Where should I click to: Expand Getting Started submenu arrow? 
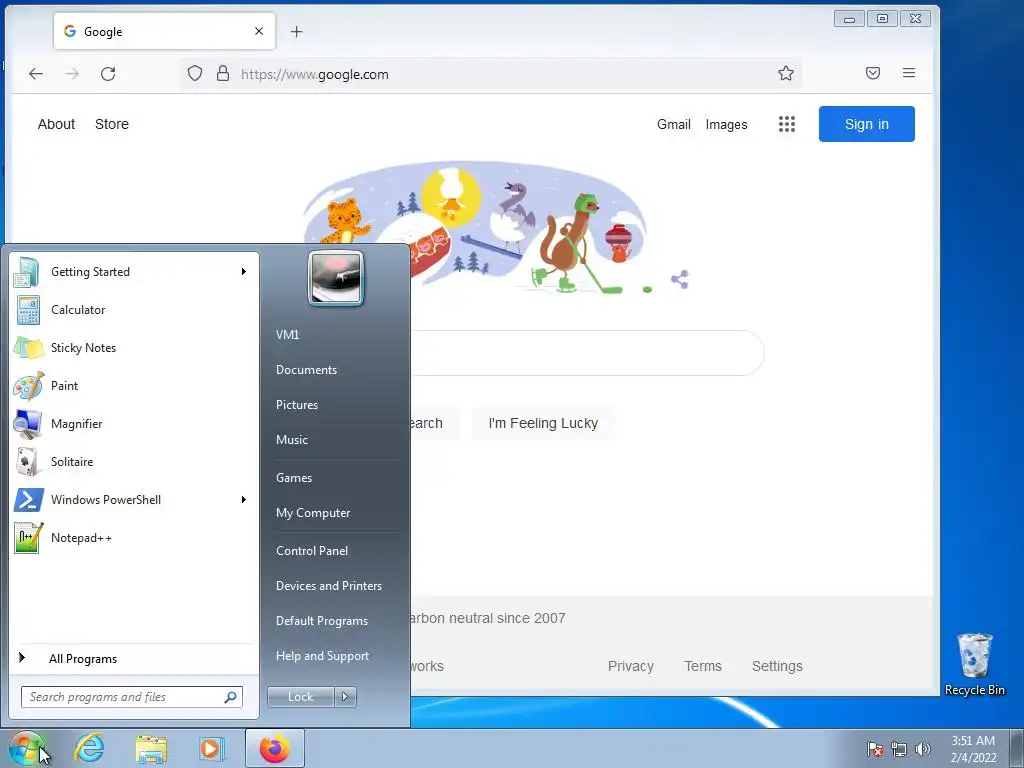(x=244, y=272)
